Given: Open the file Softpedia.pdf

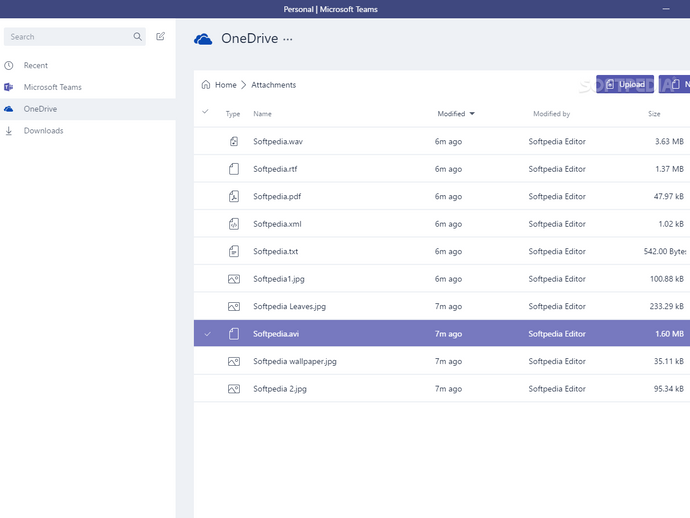Looking at the screenshot, I should [277, 196].
